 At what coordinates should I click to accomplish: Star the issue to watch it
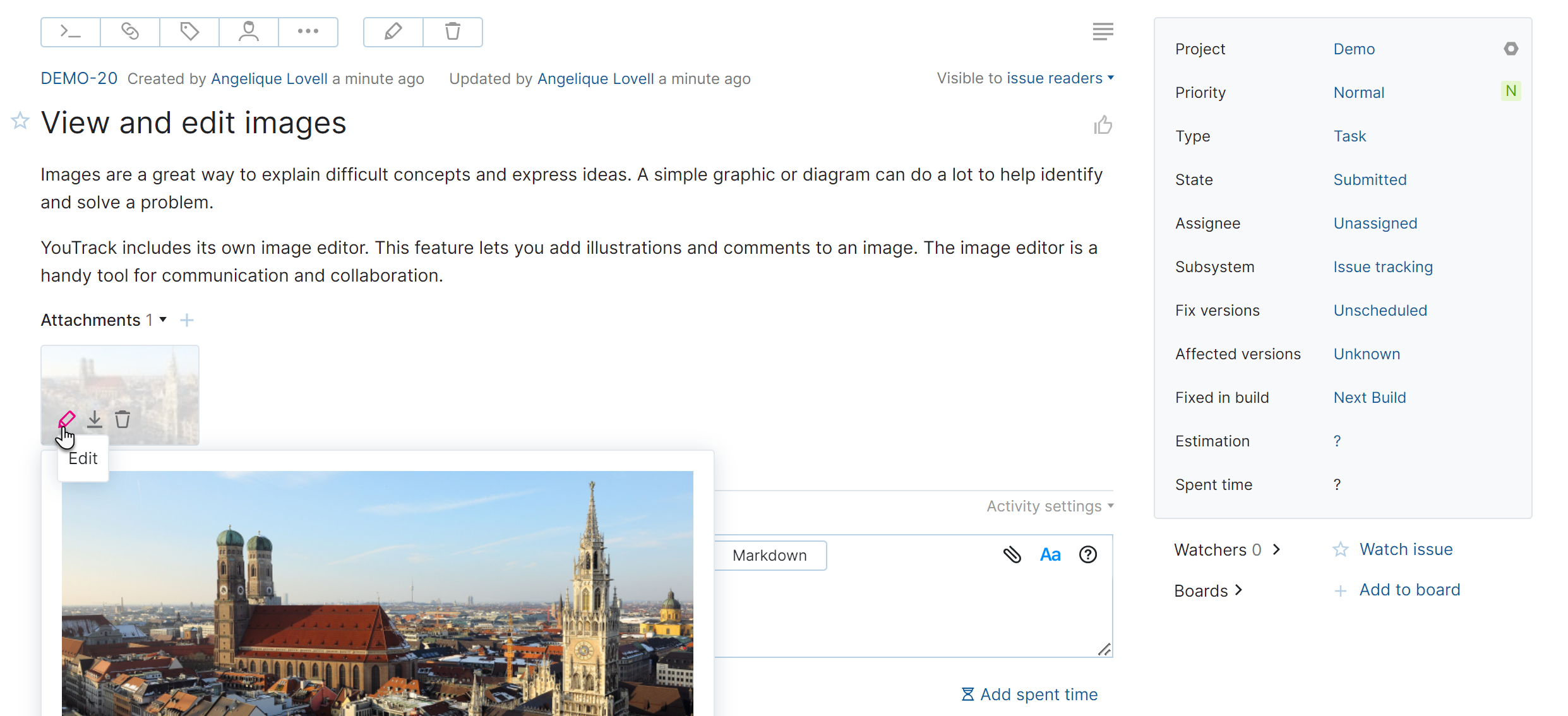pos(20,121)
